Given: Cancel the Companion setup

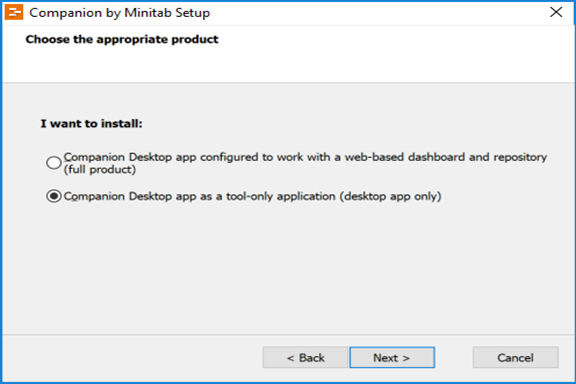Looking at the screenshot, I should click(x=515, y=358).
